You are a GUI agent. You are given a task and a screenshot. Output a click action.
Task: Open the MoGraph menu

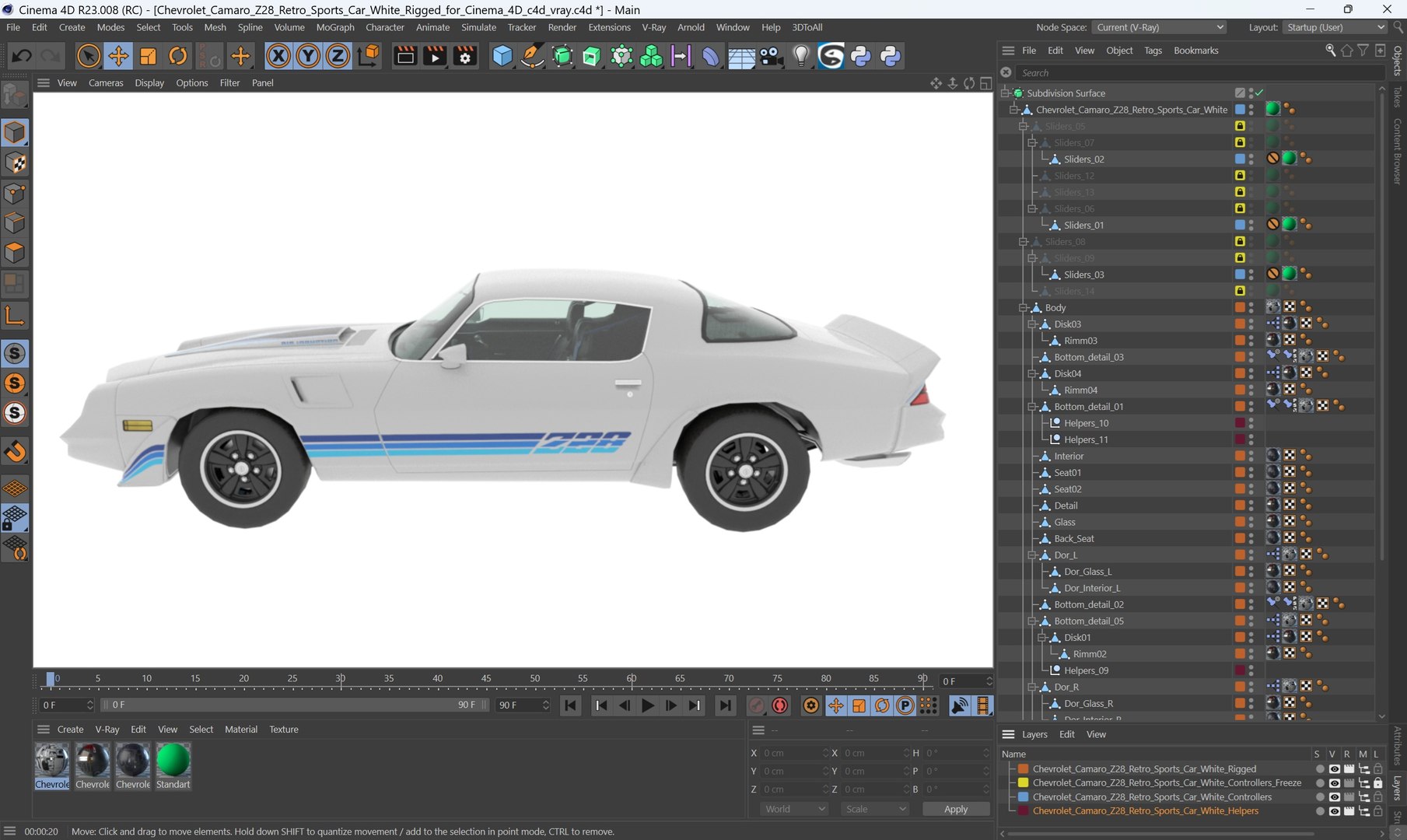pyautogui.click(x=335, y=27)
